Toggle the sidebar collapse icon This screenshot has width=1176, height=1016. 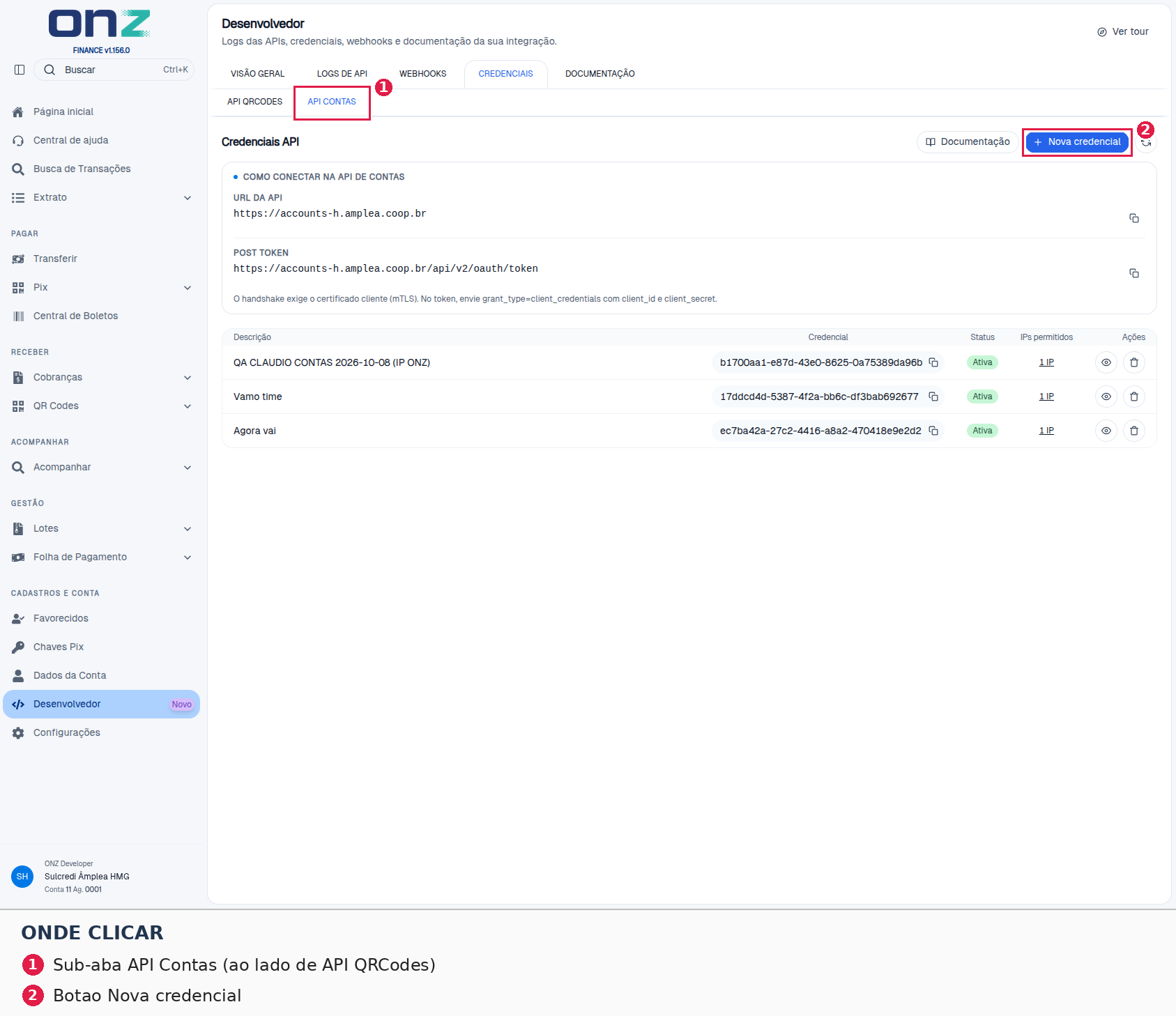20,70
